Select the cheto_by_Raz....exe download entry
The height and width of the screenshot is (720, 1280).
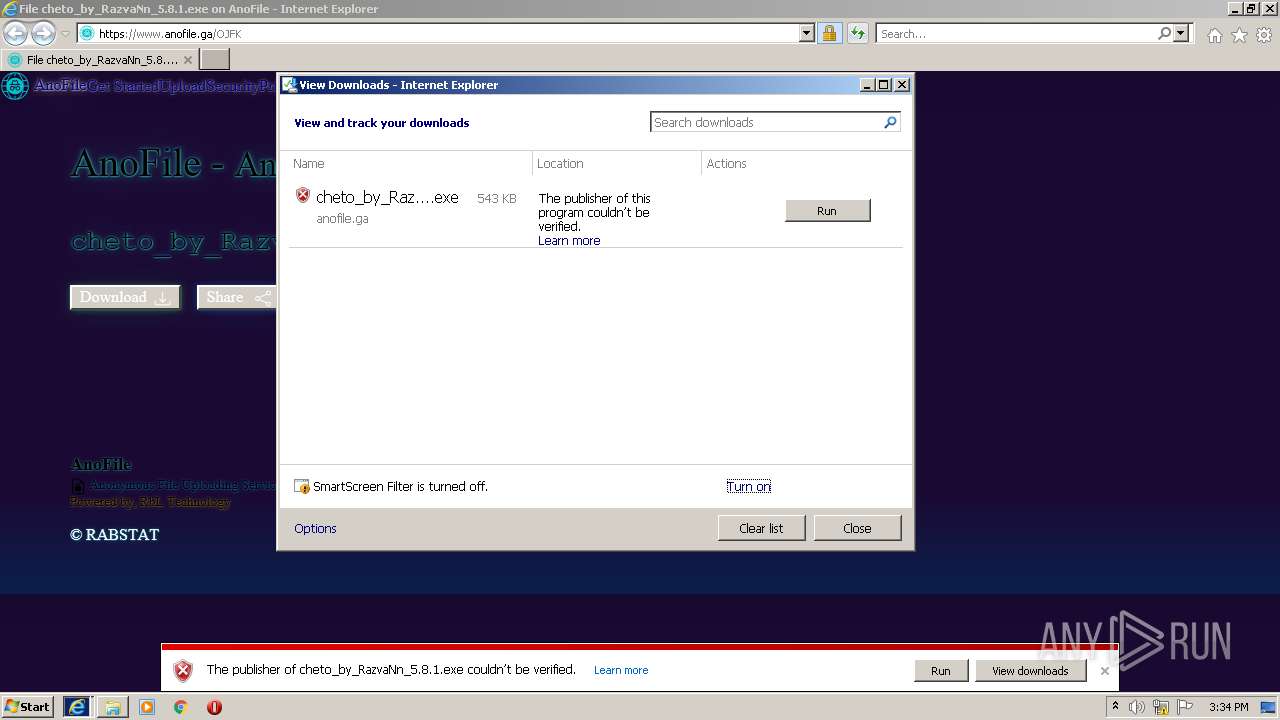(x=387, y=198)
